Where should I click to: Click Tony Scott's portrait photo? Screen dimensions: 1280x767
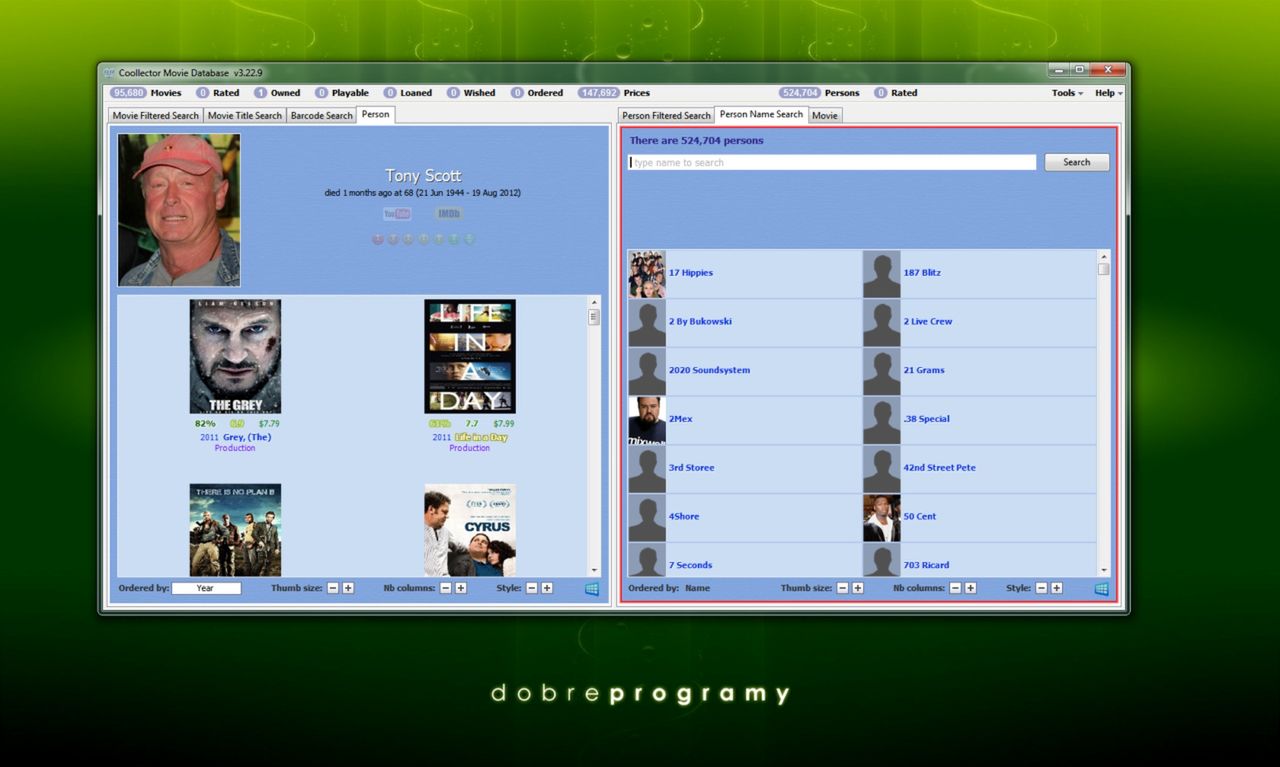pyautogui.click(x=179, y=210)
